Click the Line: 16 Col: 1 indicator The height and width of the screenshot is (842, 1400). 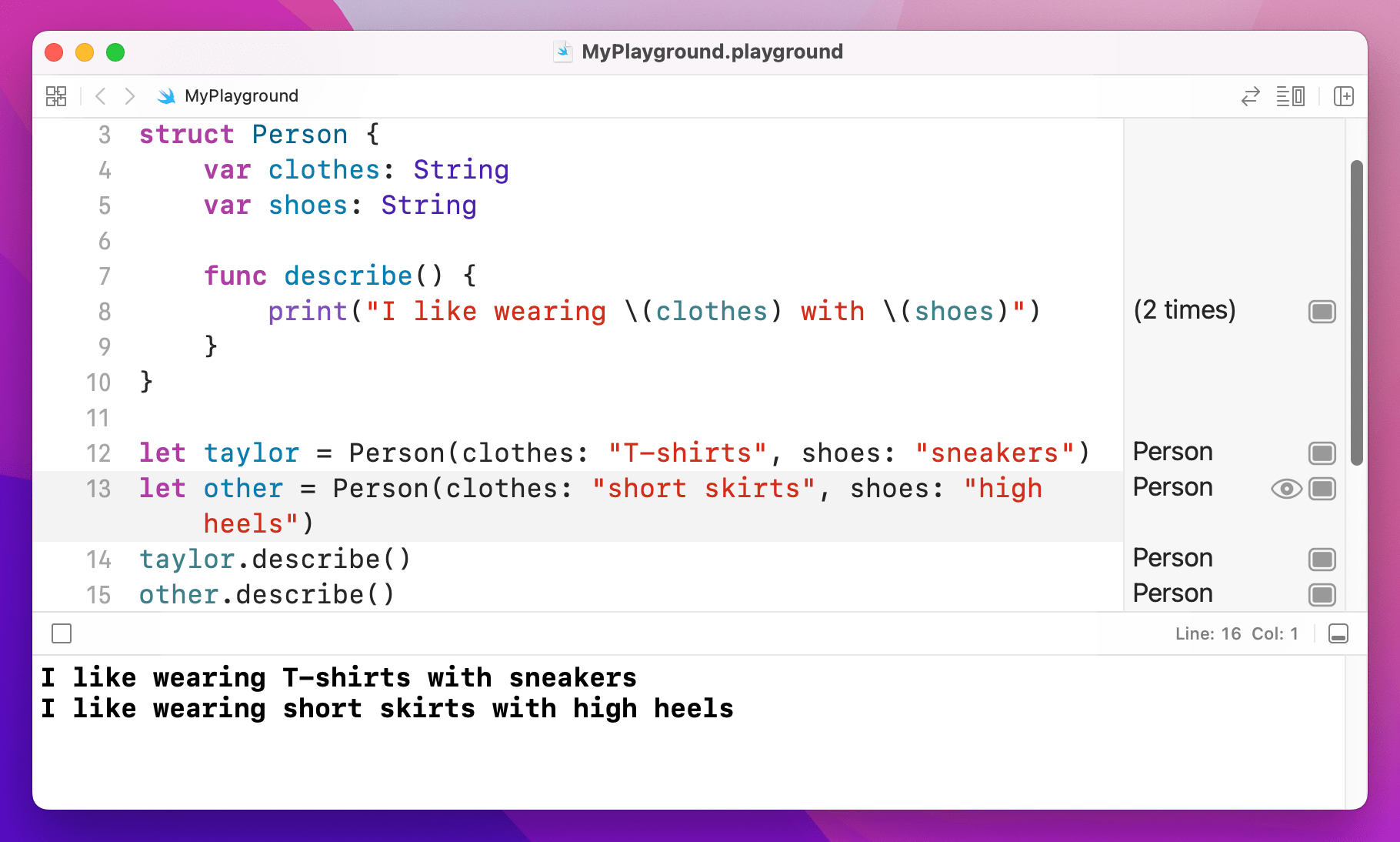pyautogui.click(x=1236, y=633)
